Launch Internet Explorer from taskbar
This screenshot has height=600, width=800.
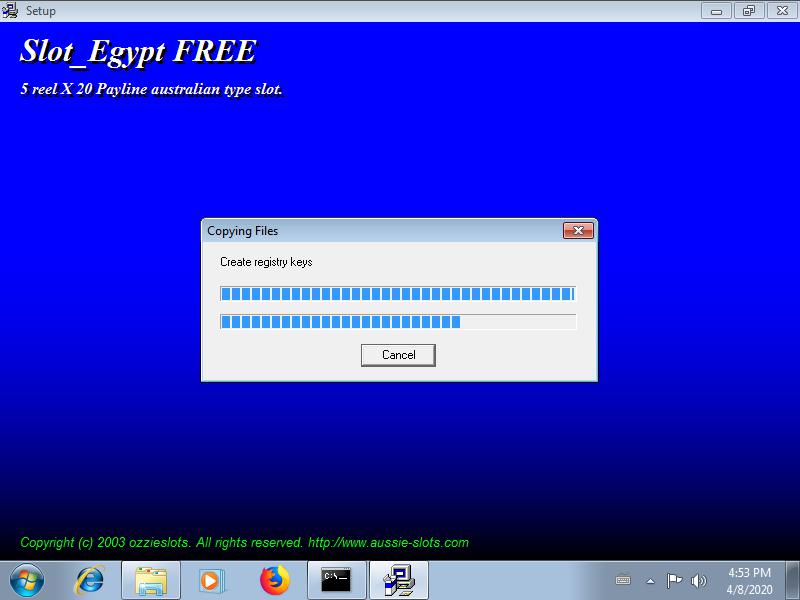[x=90, y=581]
